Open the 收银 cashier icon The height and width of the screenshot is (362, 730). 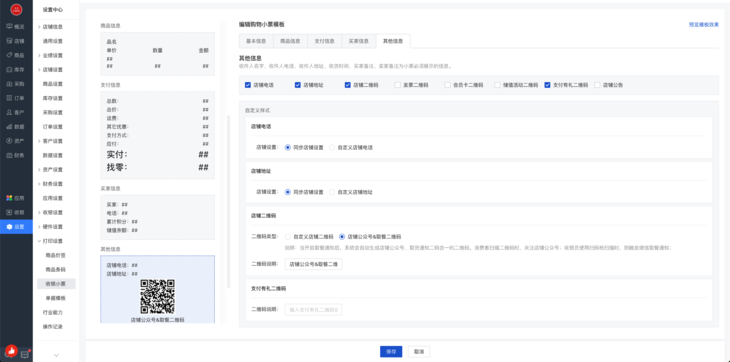(x=9, y=212)
